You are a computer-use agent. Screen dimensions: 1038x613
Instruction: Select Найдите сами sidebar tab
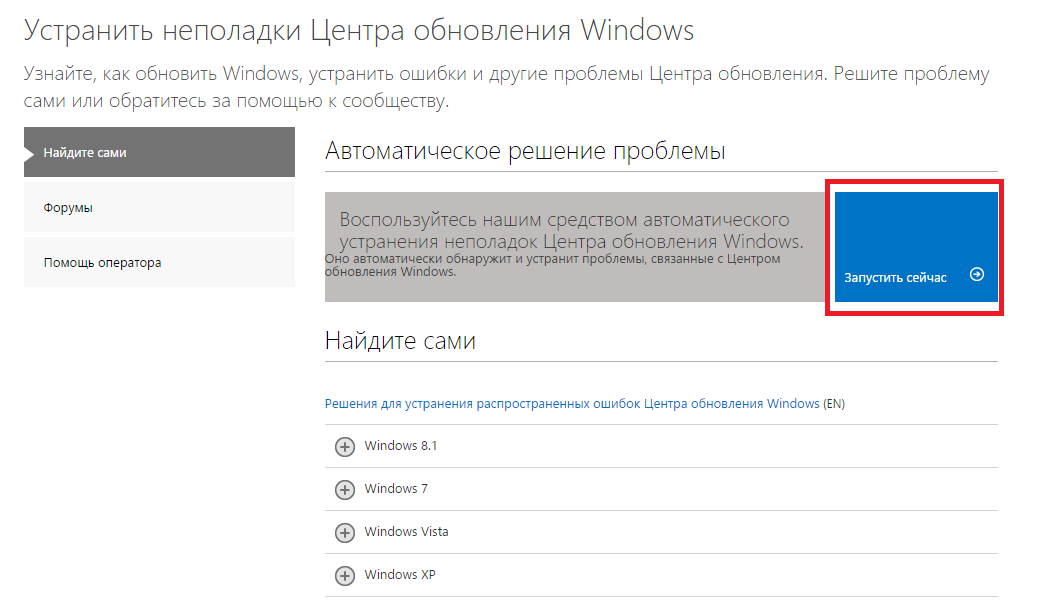pos(160,152)
